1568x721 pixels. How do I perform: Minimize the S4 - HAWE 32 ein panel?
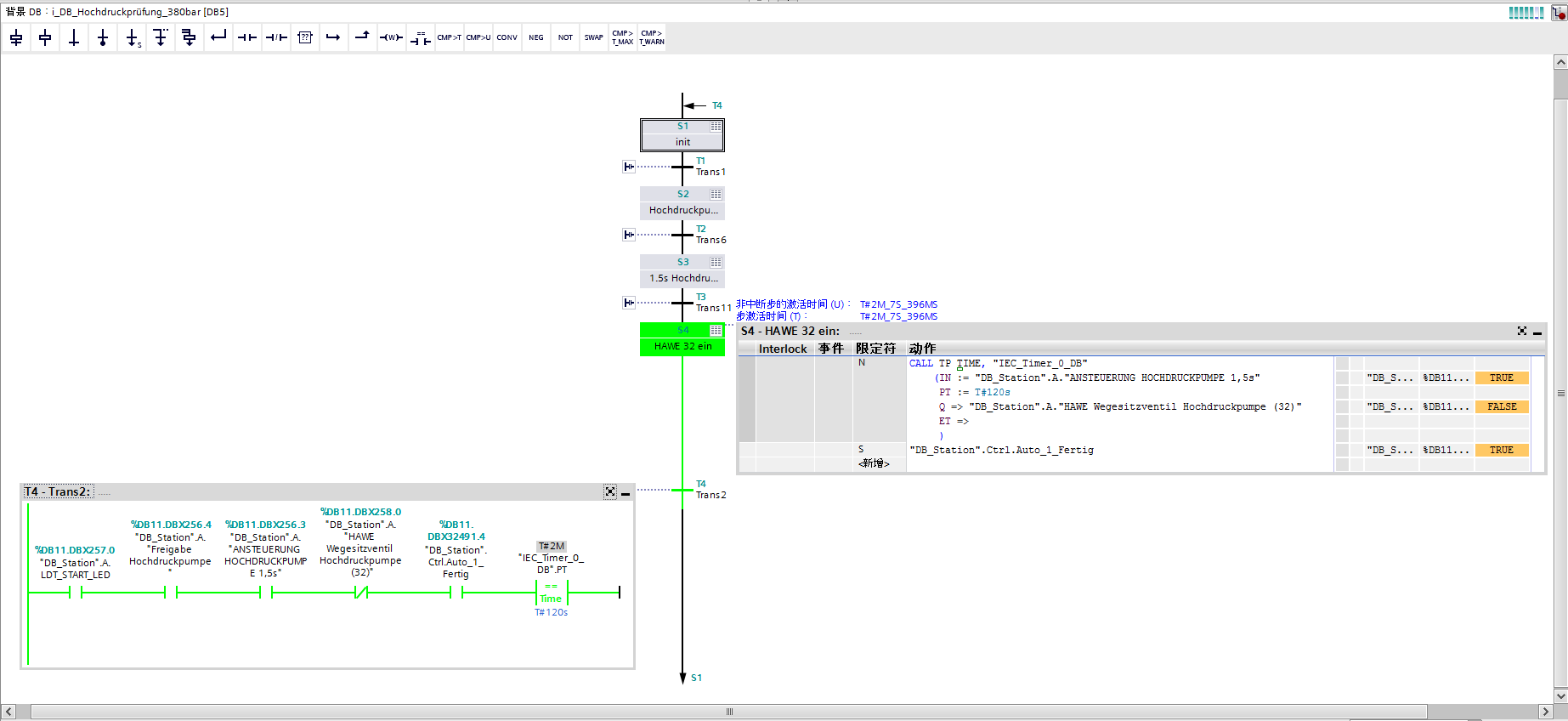point(1537,332)
